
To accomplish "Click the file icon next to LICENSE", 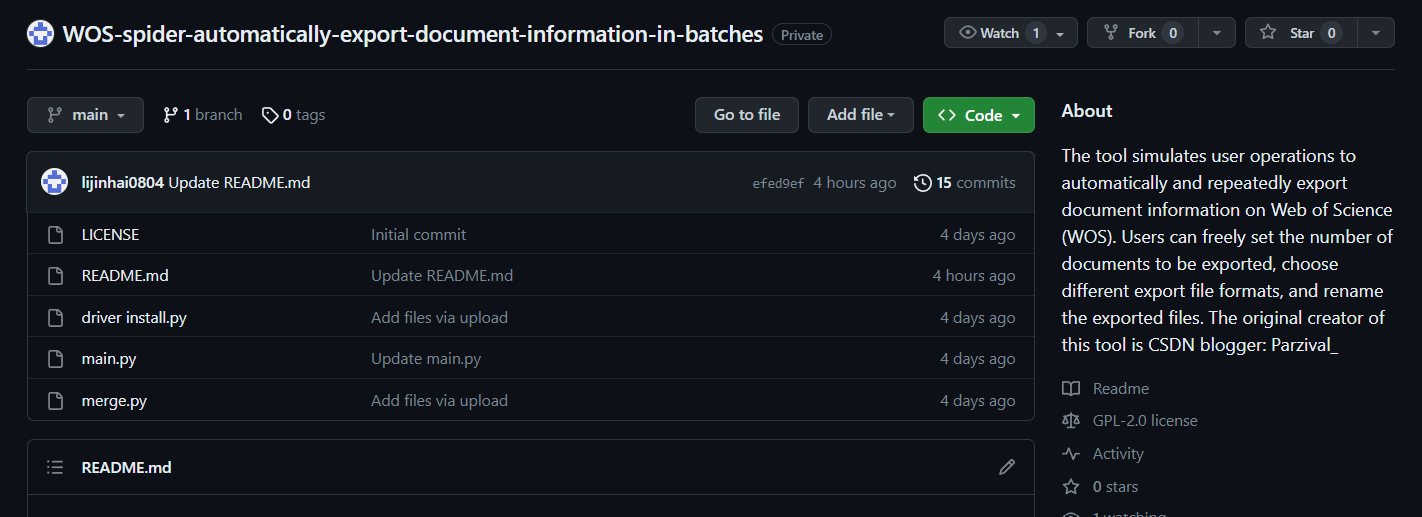I will (x=56, y=235).
